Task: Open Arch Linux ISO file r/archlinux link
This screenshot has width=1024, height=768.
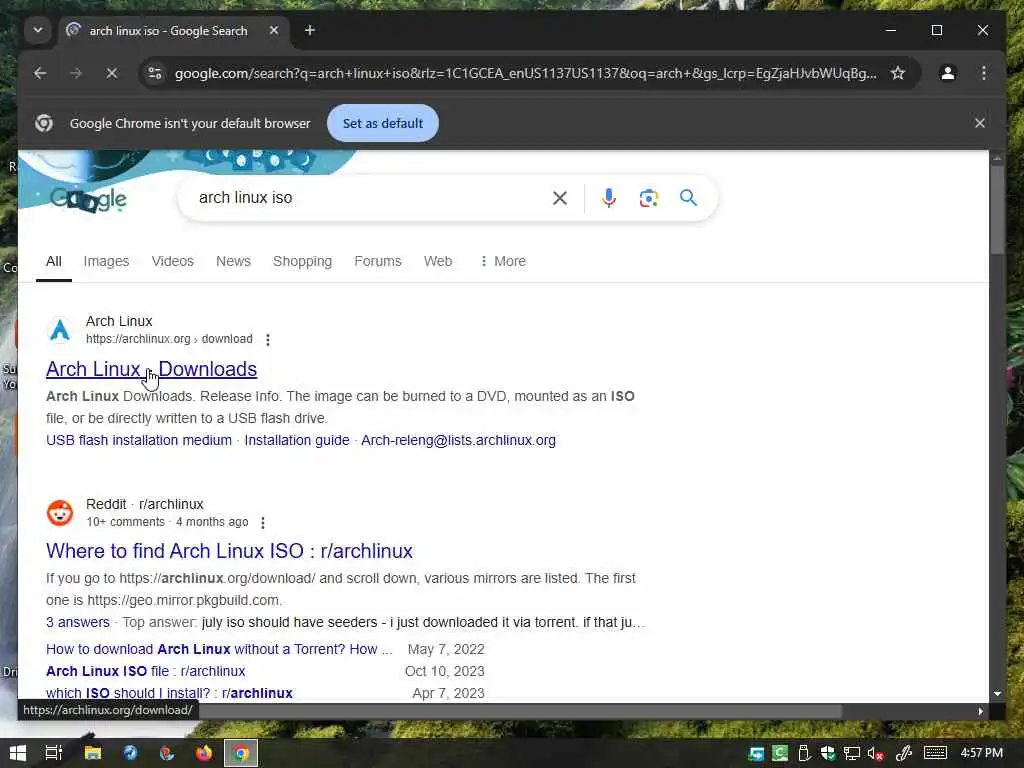Action: (x=146, y=671)
